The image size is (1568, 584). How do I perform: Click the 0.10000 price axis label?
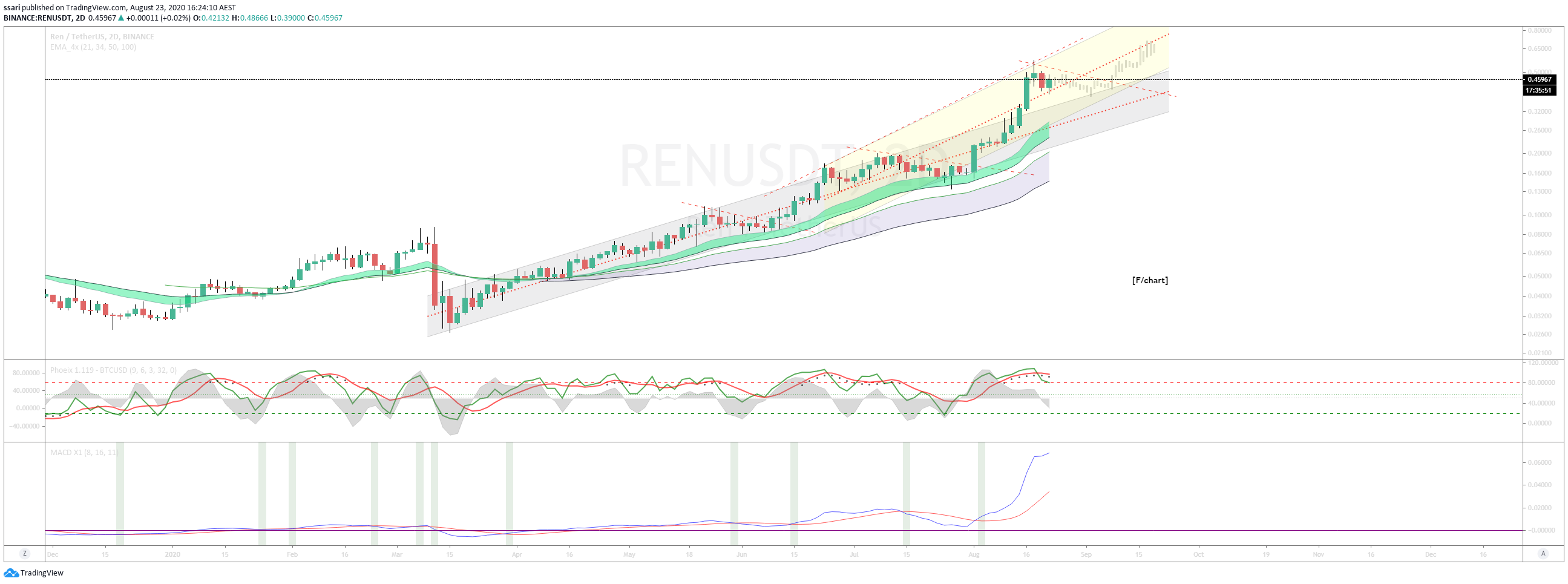[1540, 215]
